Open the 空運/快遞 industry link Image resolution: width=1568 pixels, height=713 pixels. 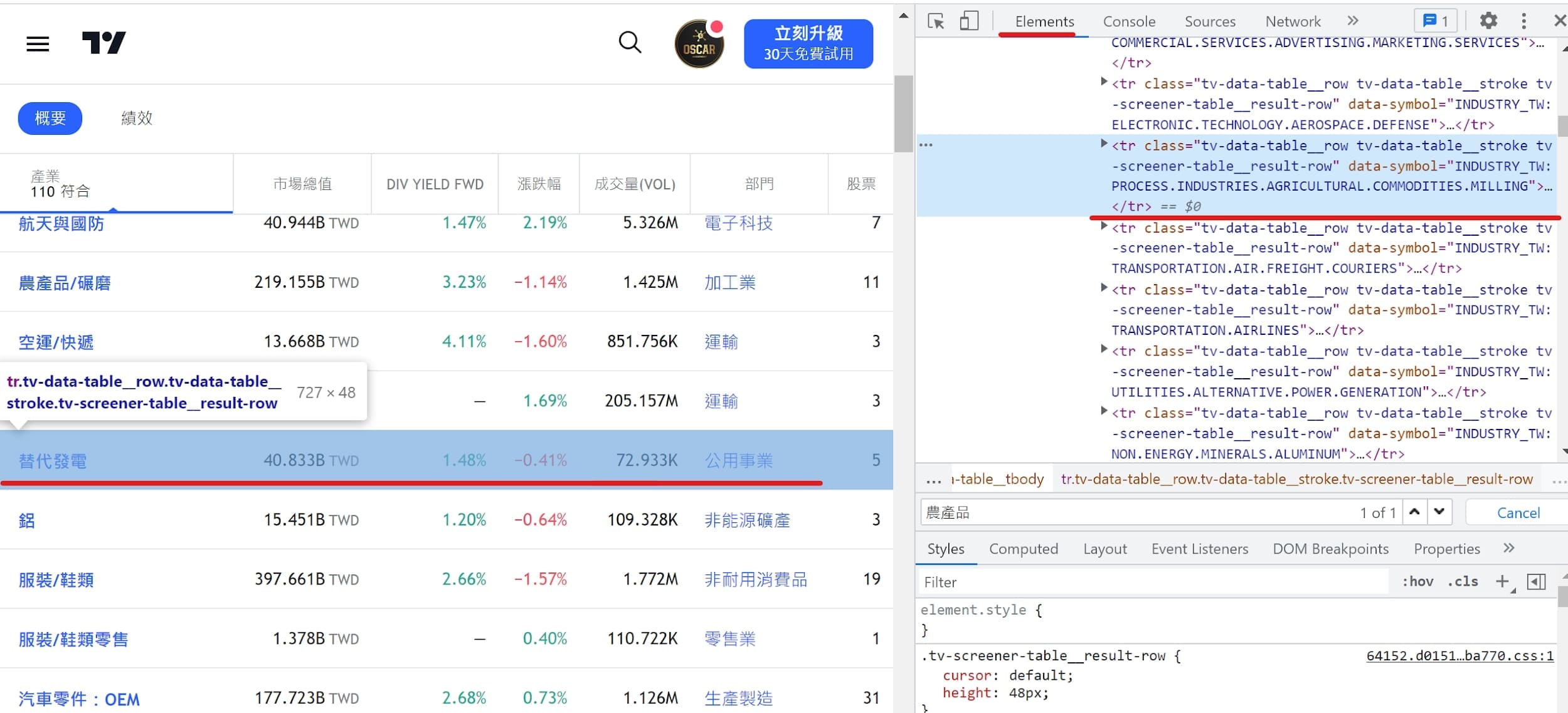[56, 342]
